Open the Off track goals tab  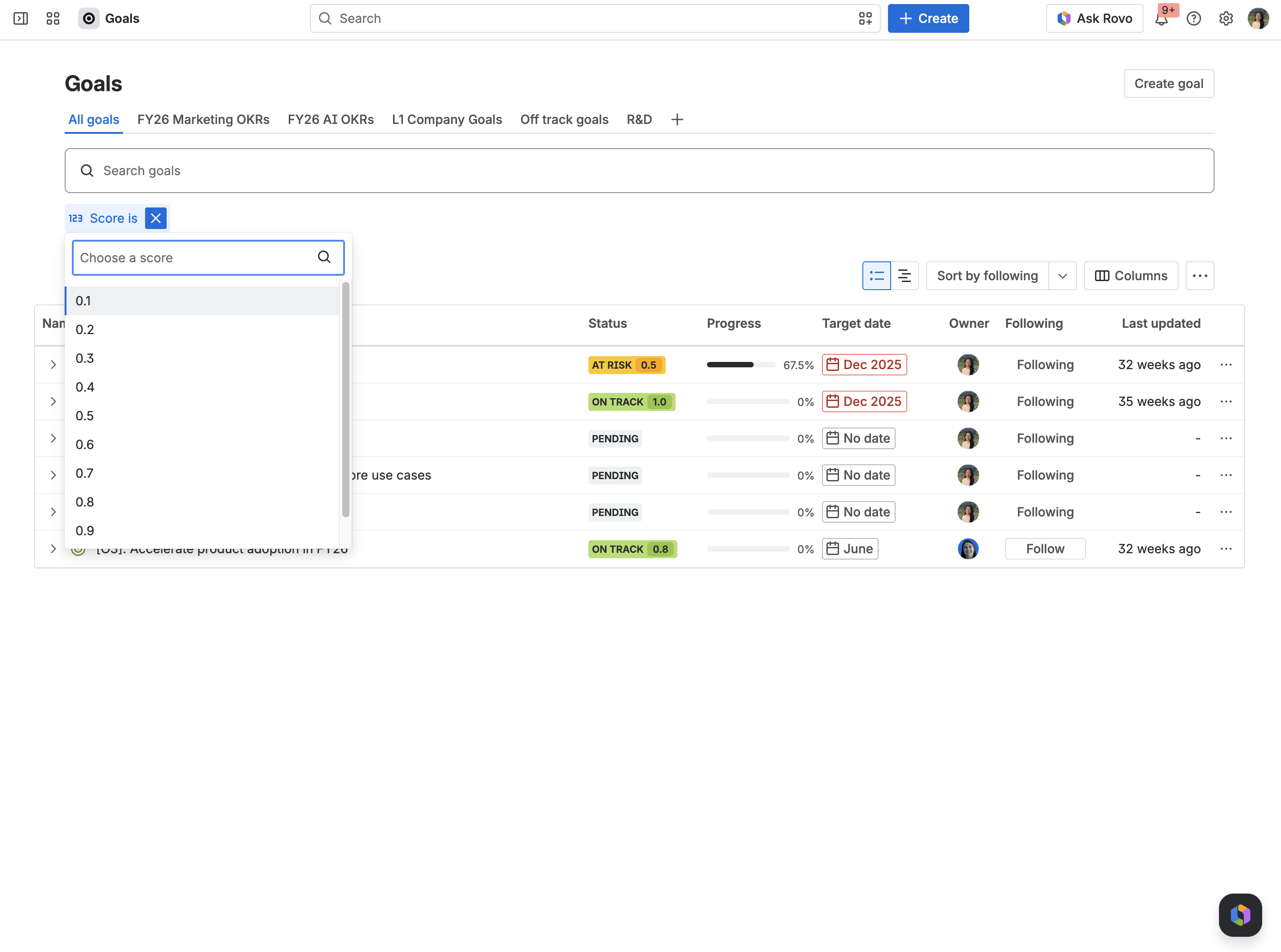[x=564, y=119]
